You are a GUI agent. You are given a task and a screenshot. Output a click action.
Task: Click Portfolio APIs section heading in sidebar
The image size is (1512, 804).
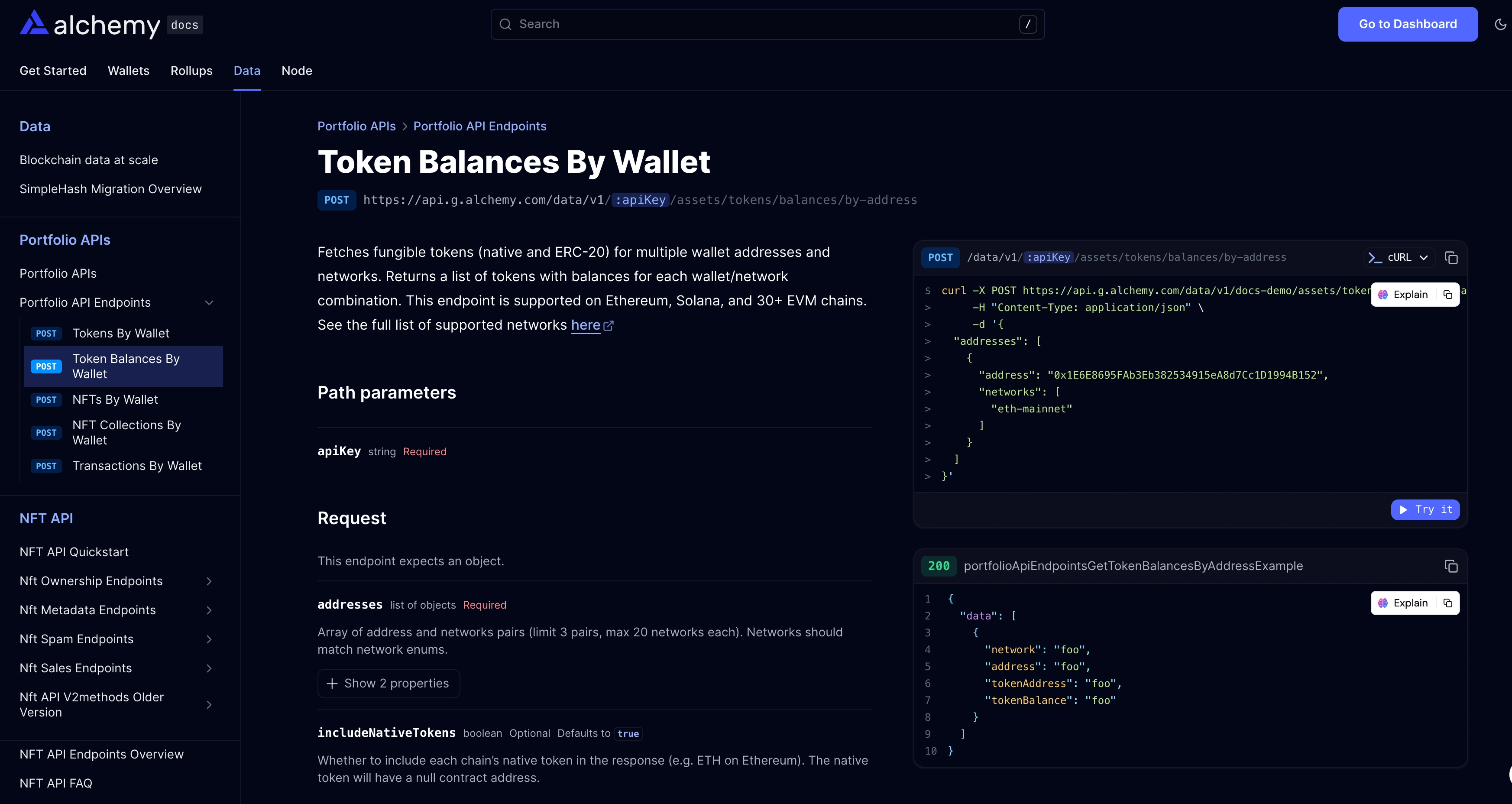[x=65, y=240]
